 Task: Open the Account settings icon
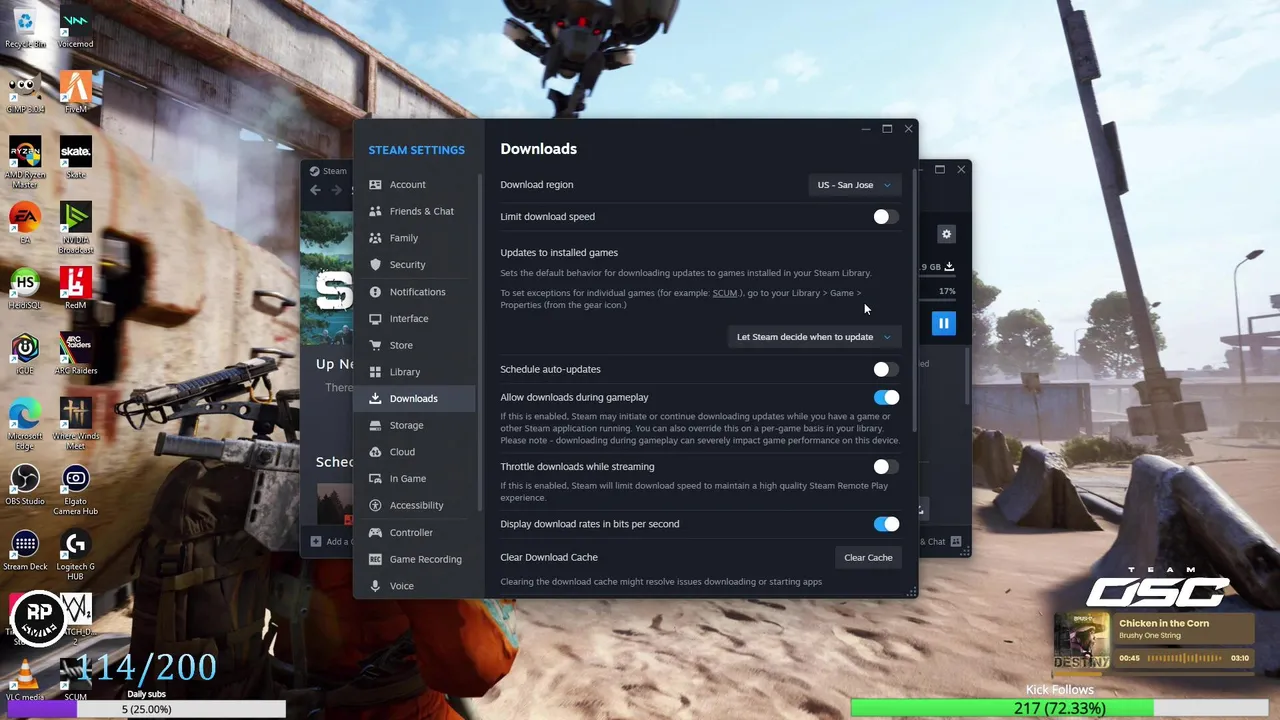click(375, 185)
